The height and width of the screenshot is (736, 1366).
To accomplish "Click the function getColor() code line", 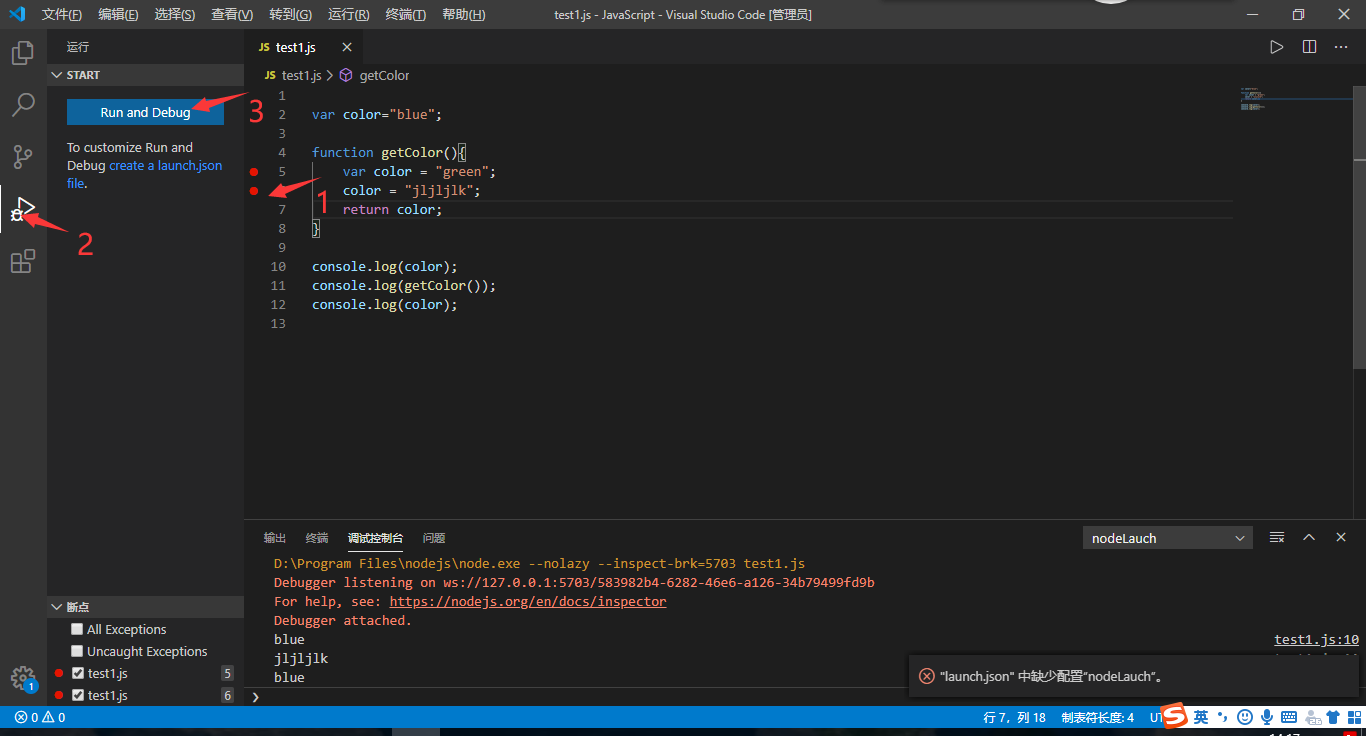I will click(x=389, y=153).
